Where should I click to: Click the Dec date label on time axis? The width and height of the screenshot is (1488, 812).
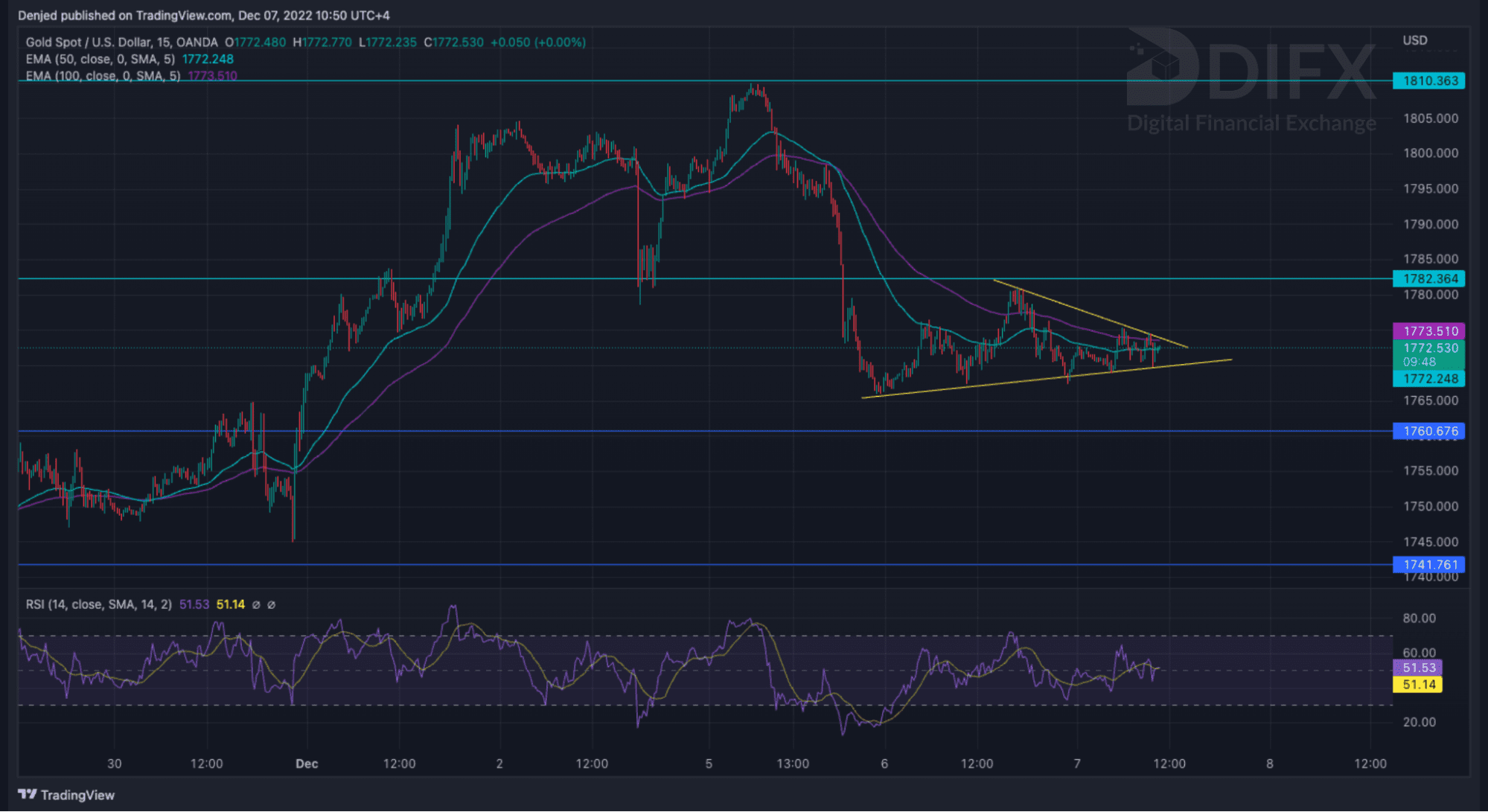point(307,764)
